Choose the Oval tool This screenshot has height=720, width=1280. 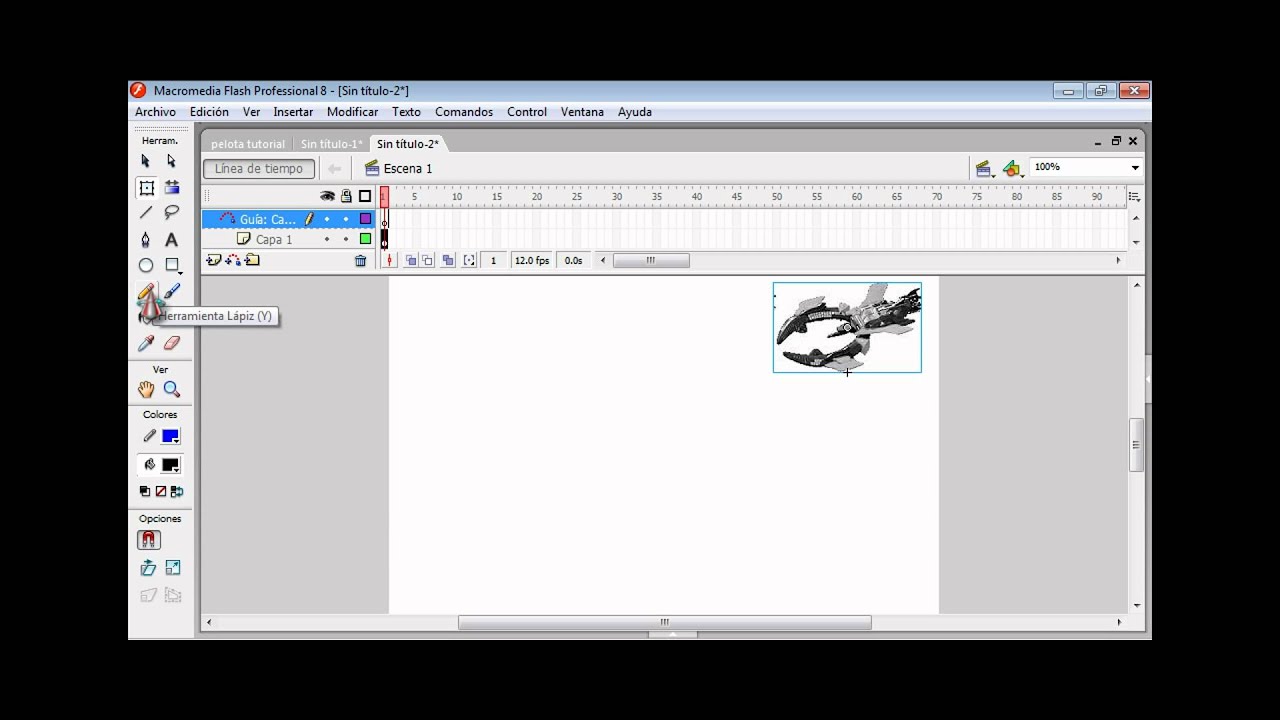146,265
